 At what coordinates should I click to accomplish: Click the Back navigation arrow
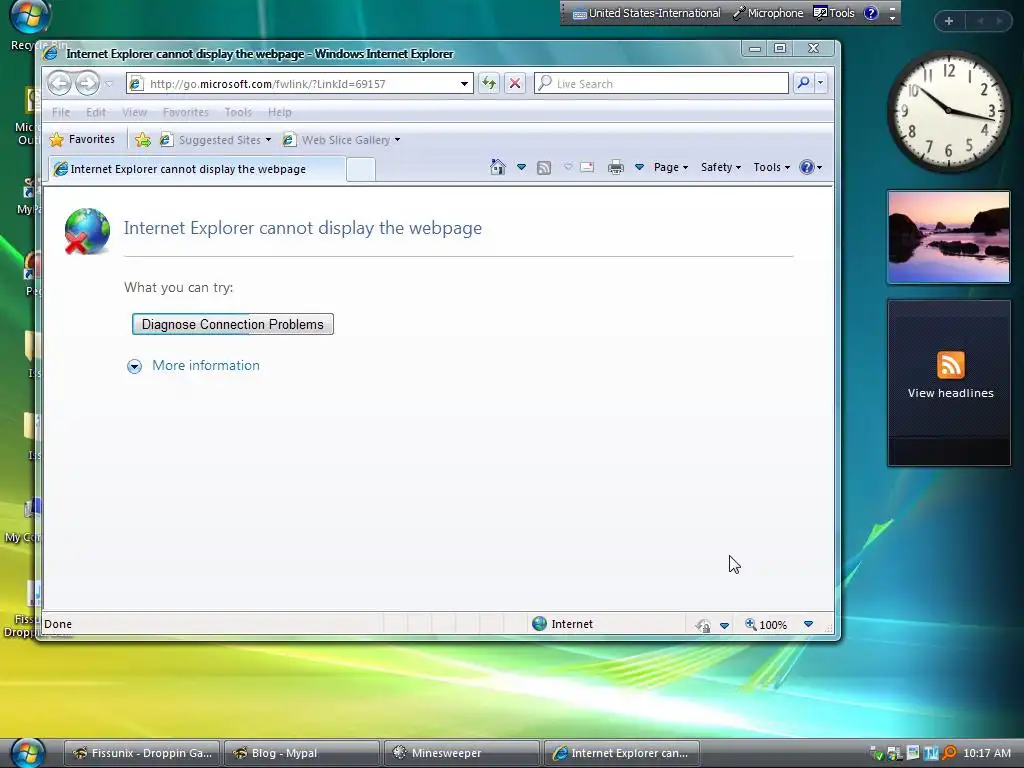[59, 83]
